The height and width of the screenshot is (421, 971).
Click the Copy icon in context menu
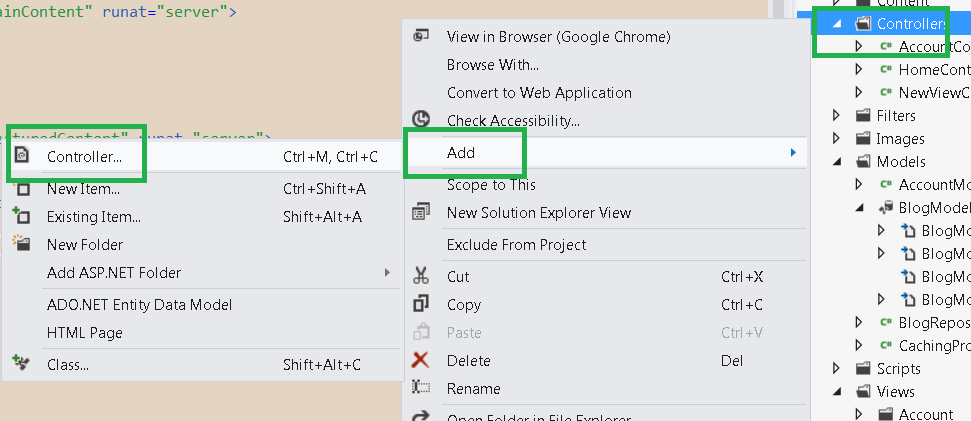421,305
